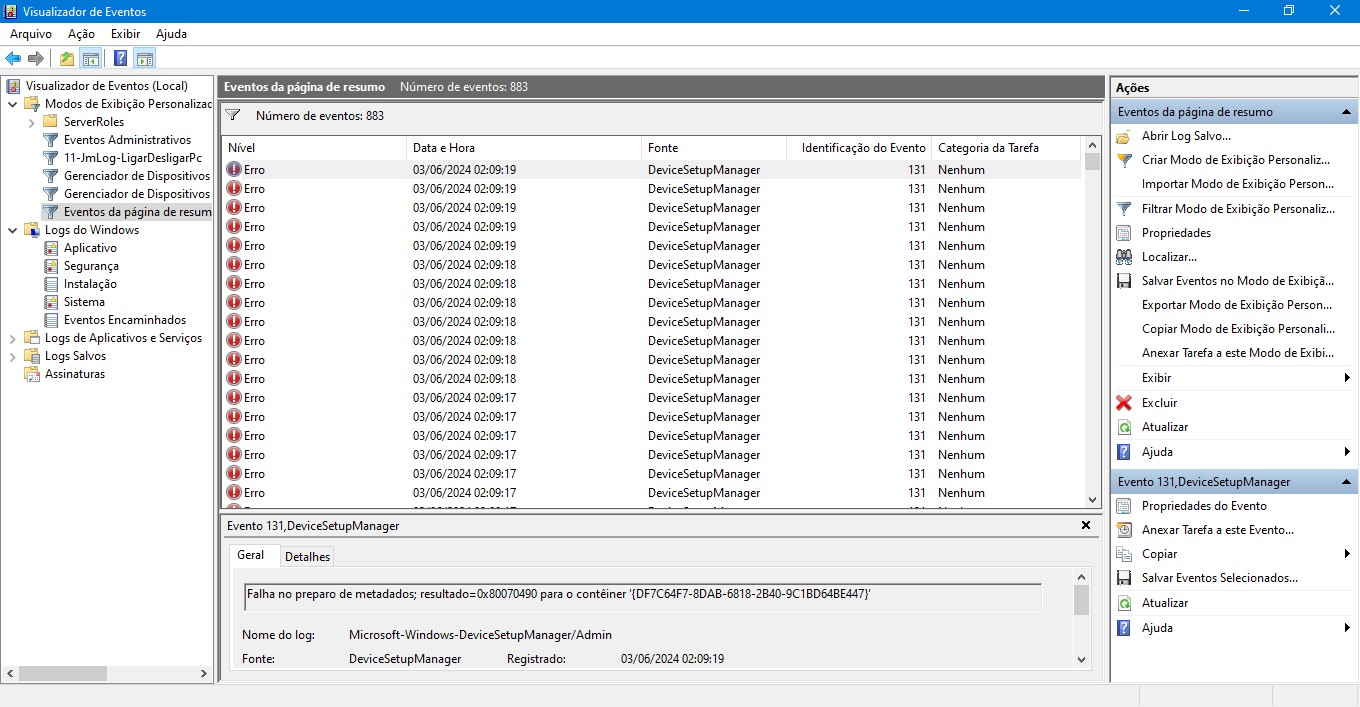Switch to the Geral tab

pyautogui.click(x=251, y=555)
